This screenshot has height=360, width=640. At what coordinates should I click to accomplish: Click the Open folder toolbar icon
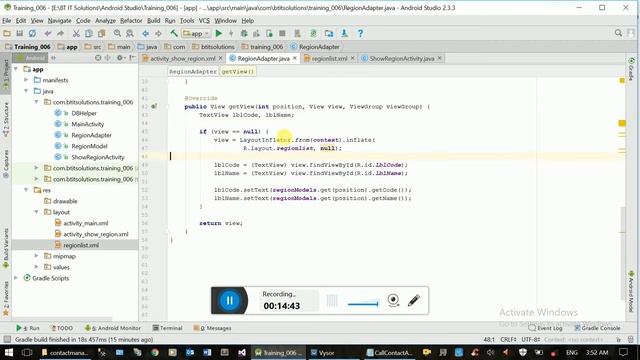click(7, 33)
